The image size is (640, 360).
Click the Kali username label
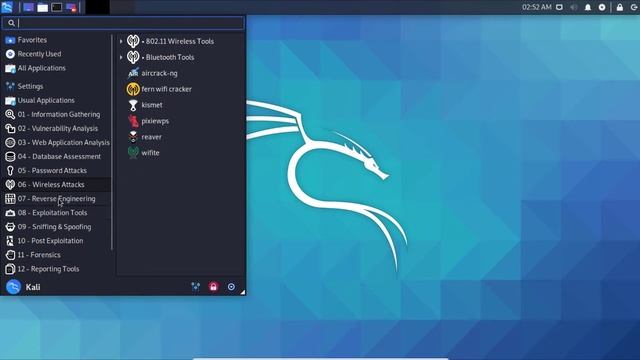33,287
